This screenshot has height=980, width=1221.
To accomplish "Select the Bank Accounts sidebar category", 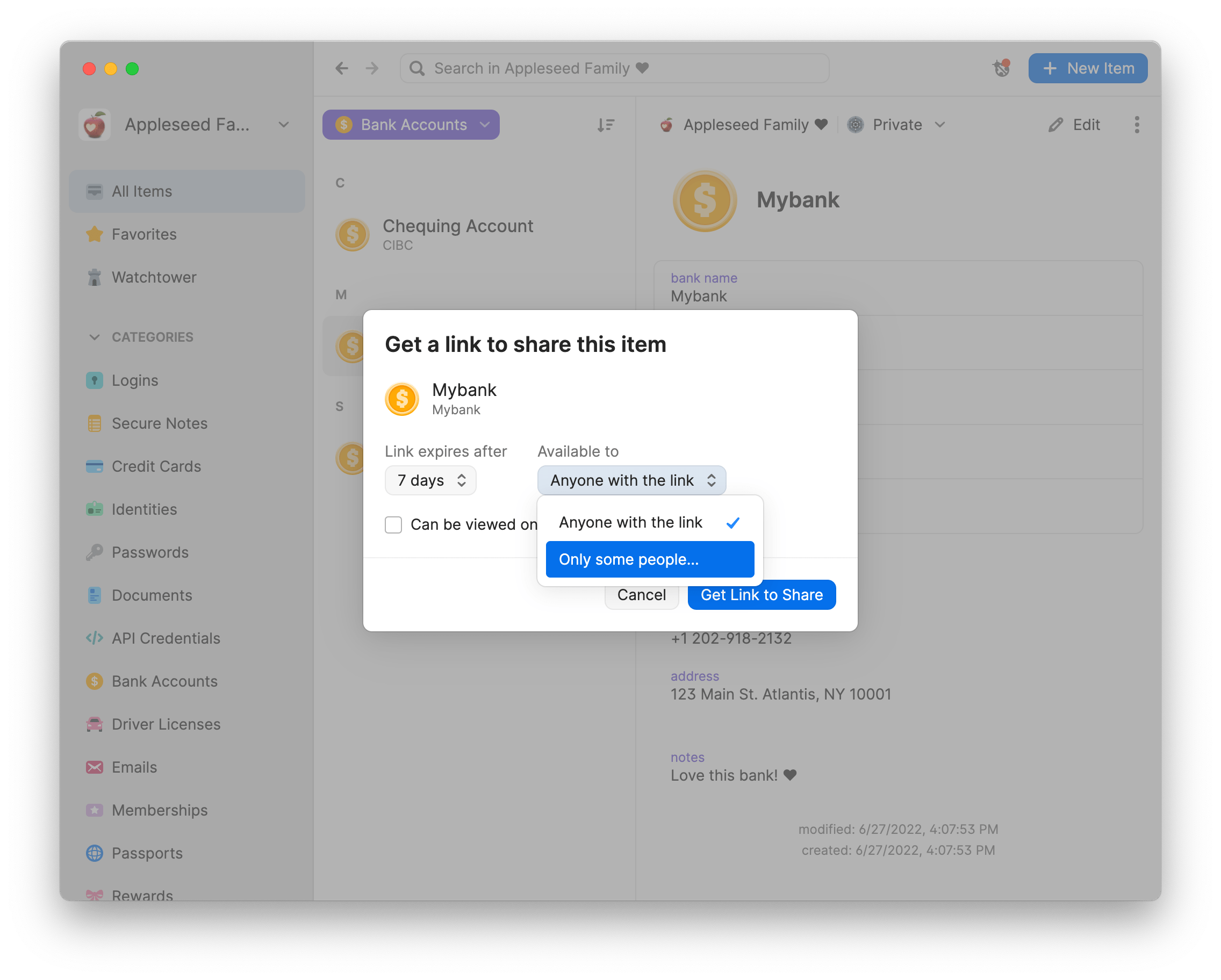I will click(x=186, y=682).
